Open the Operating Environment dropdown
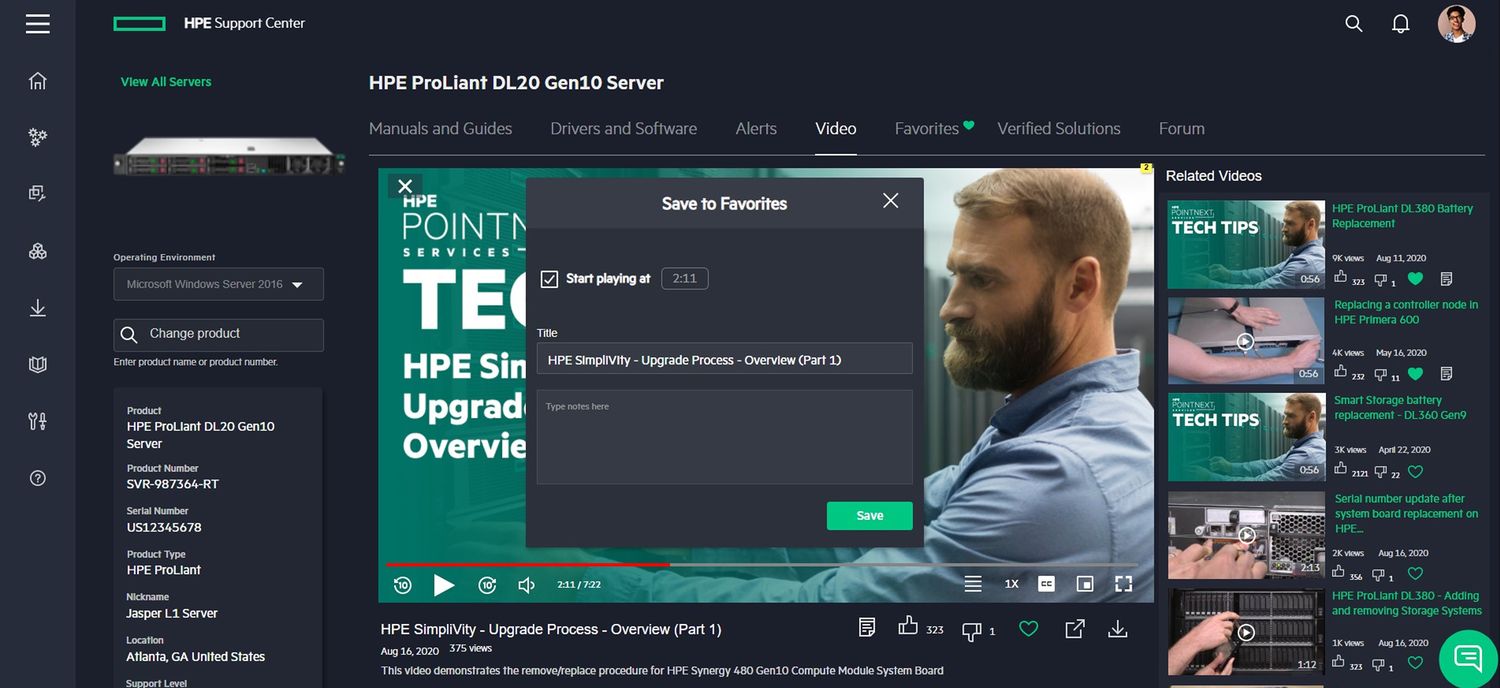The width and height of the screenshot is (1500, 688). click(x=218, y=284)
